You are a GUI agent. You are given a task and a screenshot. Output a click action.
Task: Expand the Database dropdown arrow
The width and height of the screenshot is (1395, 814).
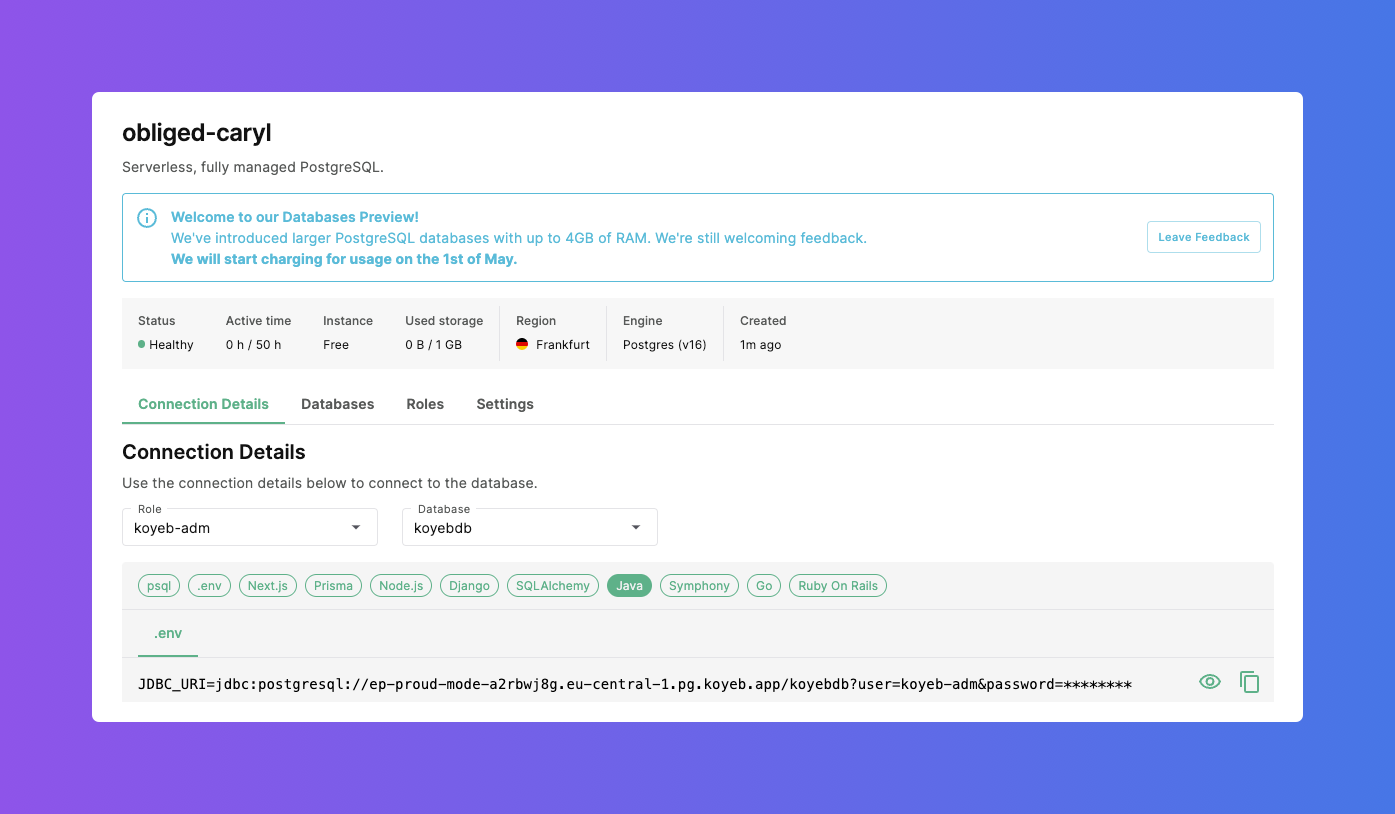pyautogui.click(x=636, y=527)
